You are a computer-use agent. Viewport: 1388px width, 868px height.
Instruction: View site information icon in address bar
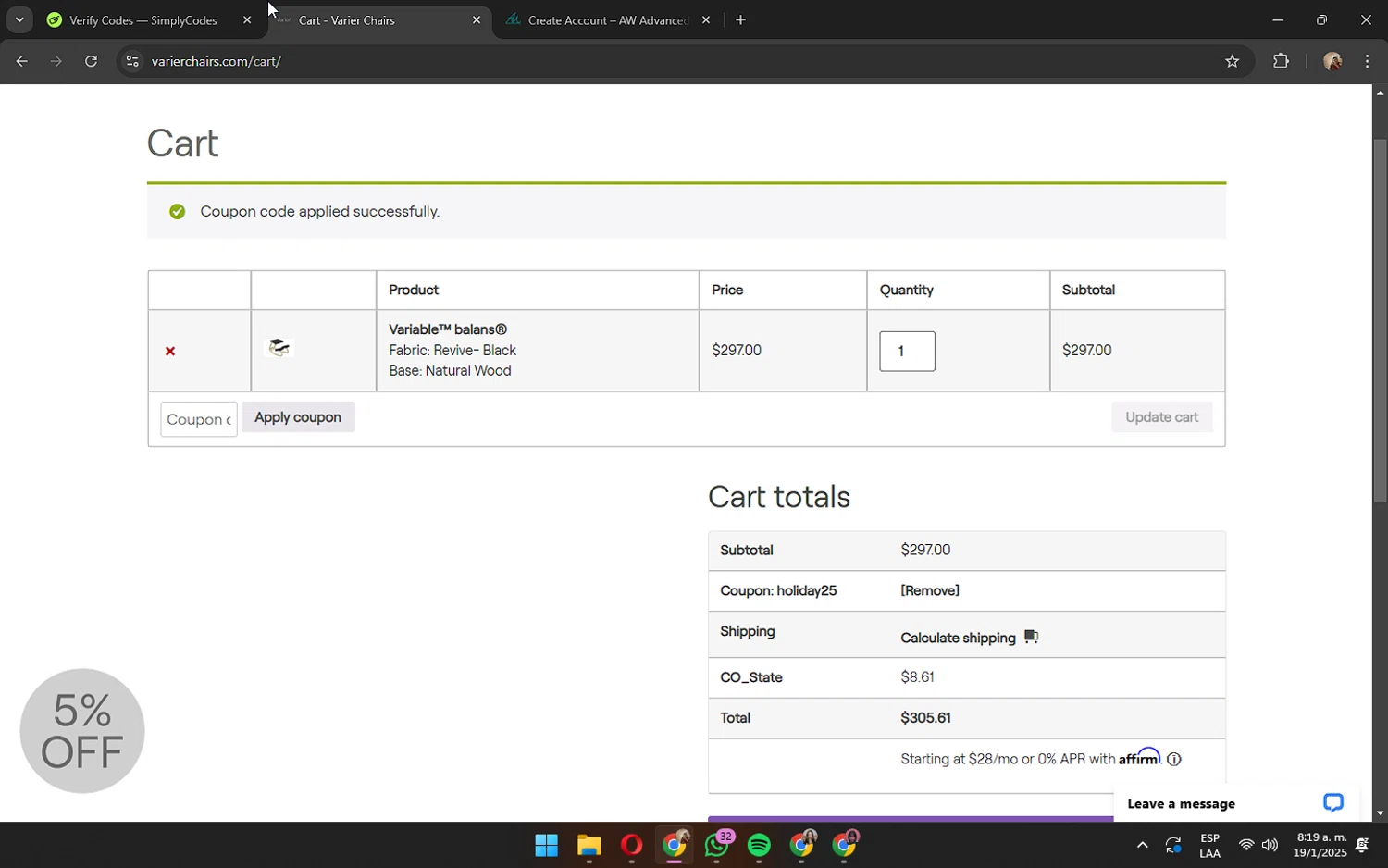pos(132,62)
